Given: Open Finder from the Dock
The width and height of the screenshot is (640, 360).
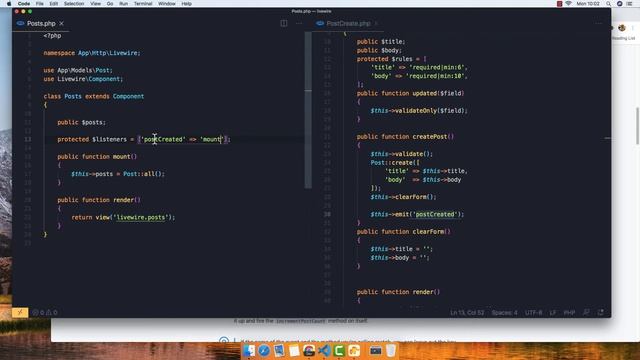Looking at the screenshot, I should [x=249, y=351].
